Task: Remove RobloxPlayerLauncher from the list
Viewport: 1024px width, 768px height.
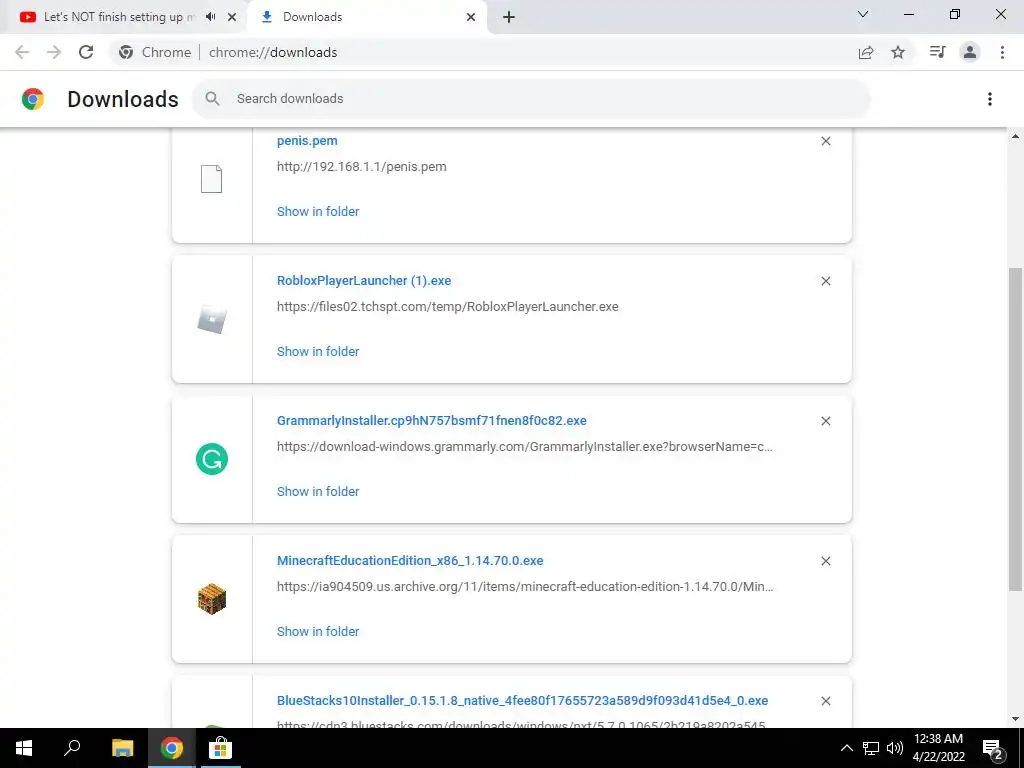Action: tap(825, 281)
